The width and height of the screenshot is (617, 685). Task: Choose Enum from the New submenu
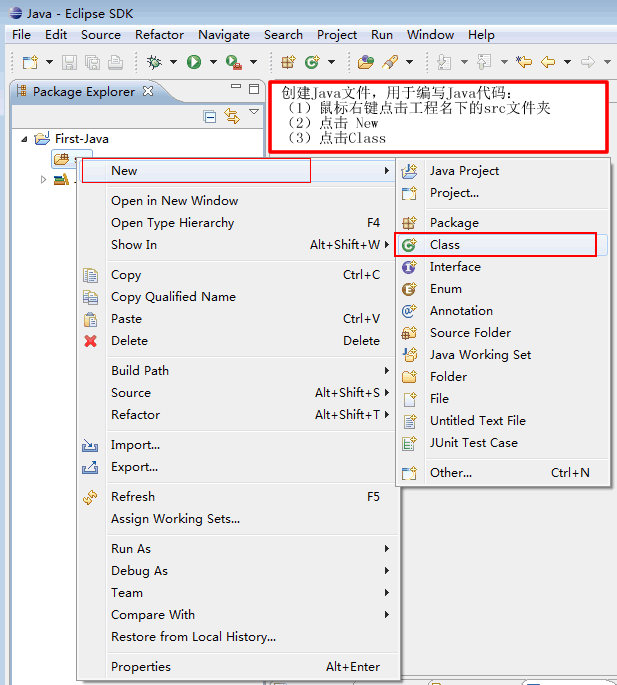(x=502, y=289)
